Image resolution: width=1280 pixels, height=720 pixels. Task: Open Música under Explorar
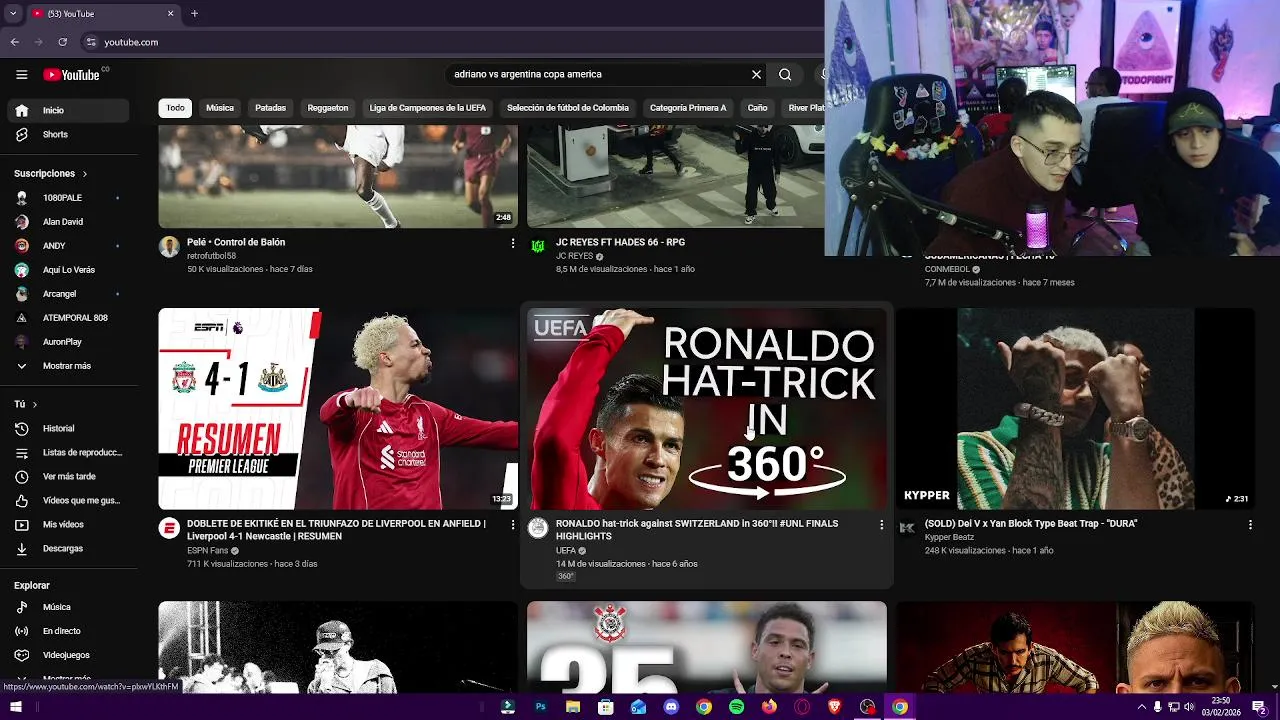69,607
